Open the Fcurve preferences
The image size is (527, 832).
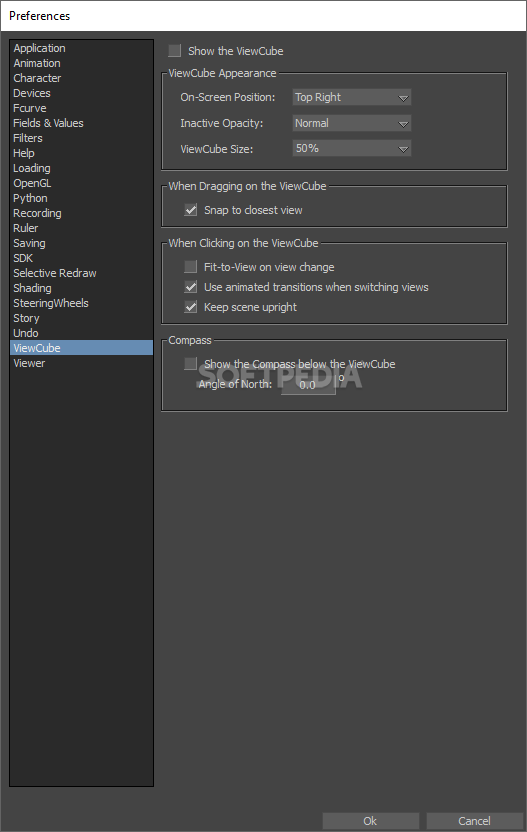click(82, 108)
